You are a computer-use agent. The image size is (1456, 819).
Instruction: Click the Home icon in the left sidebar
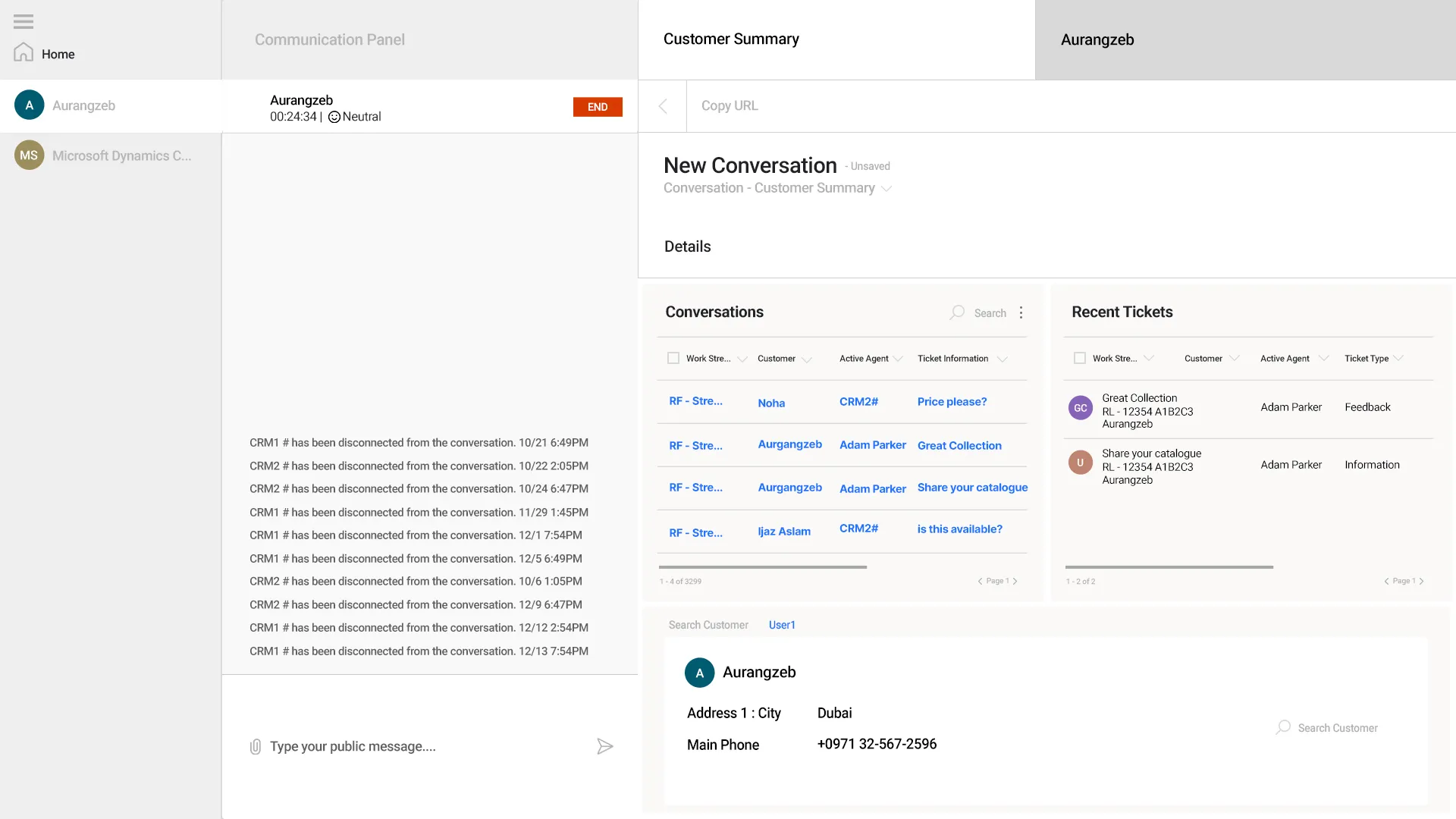tap(22, 52)
